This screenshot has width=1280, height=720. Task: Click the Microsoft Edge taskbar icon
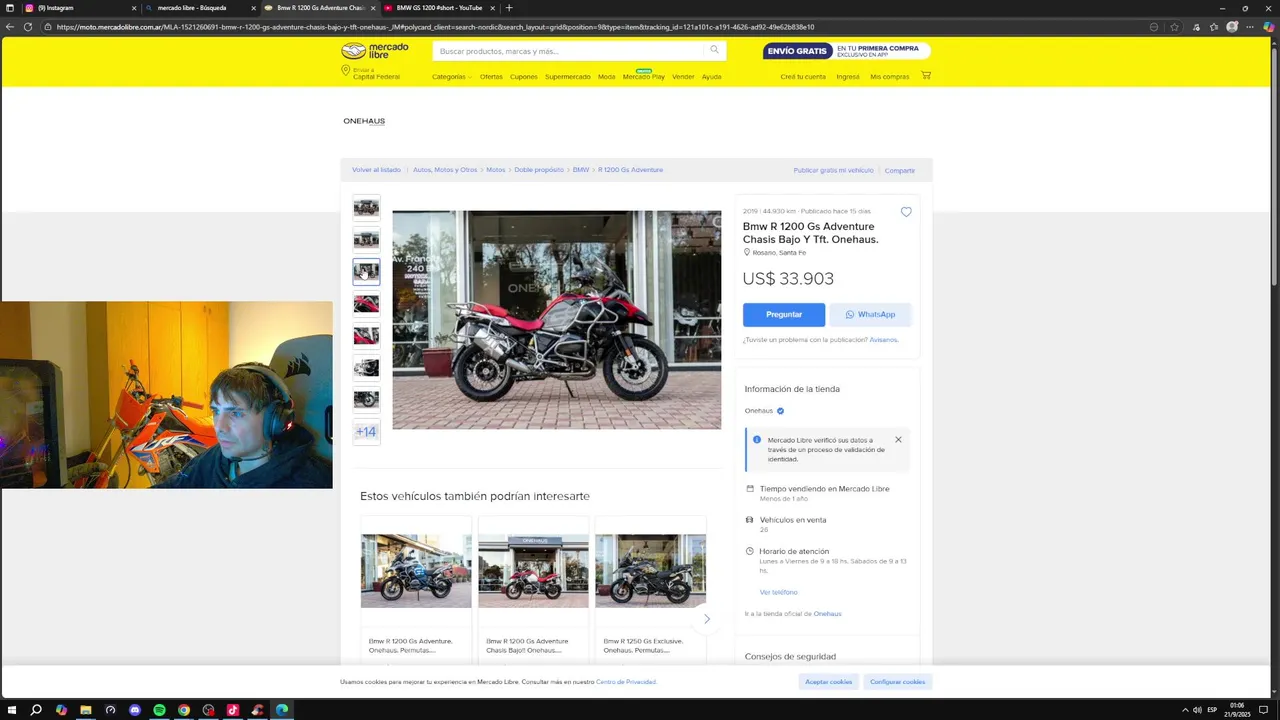coord(282,710)
